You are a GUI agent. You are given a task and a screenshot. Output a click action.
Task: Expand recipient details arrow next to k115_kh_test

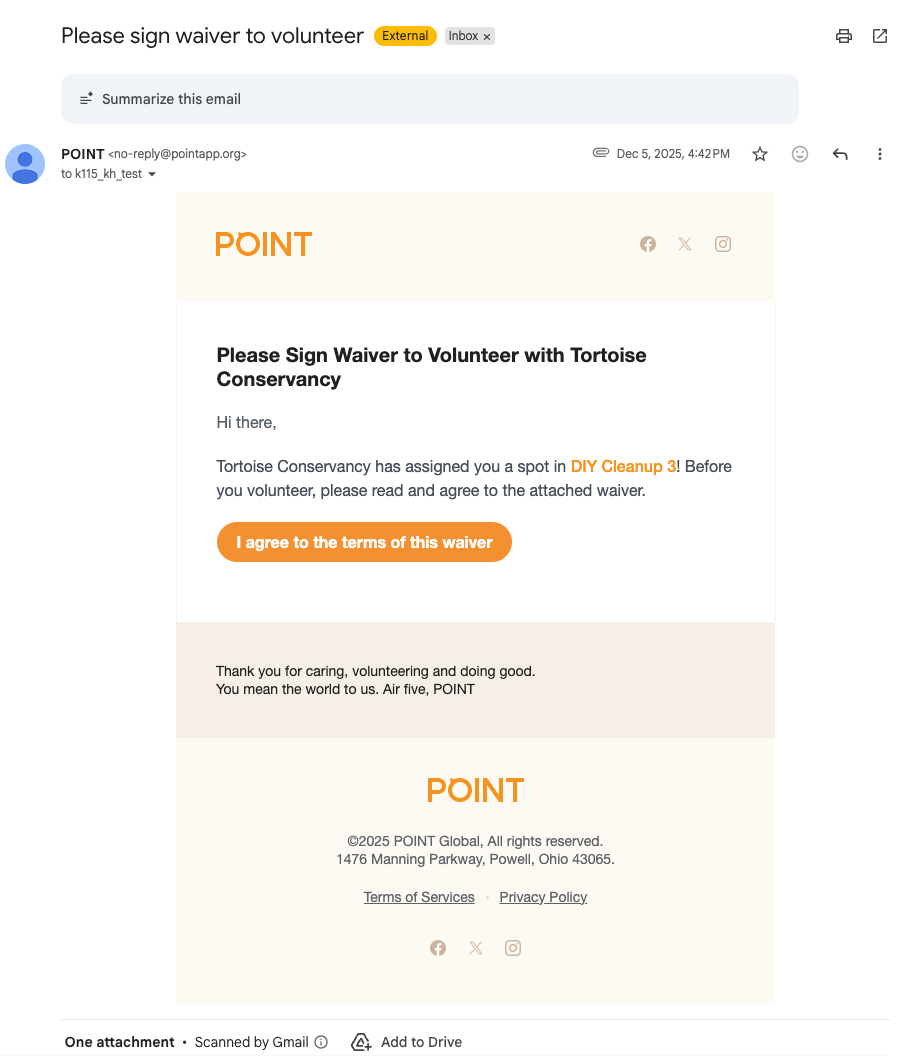[x=152, y=174]
